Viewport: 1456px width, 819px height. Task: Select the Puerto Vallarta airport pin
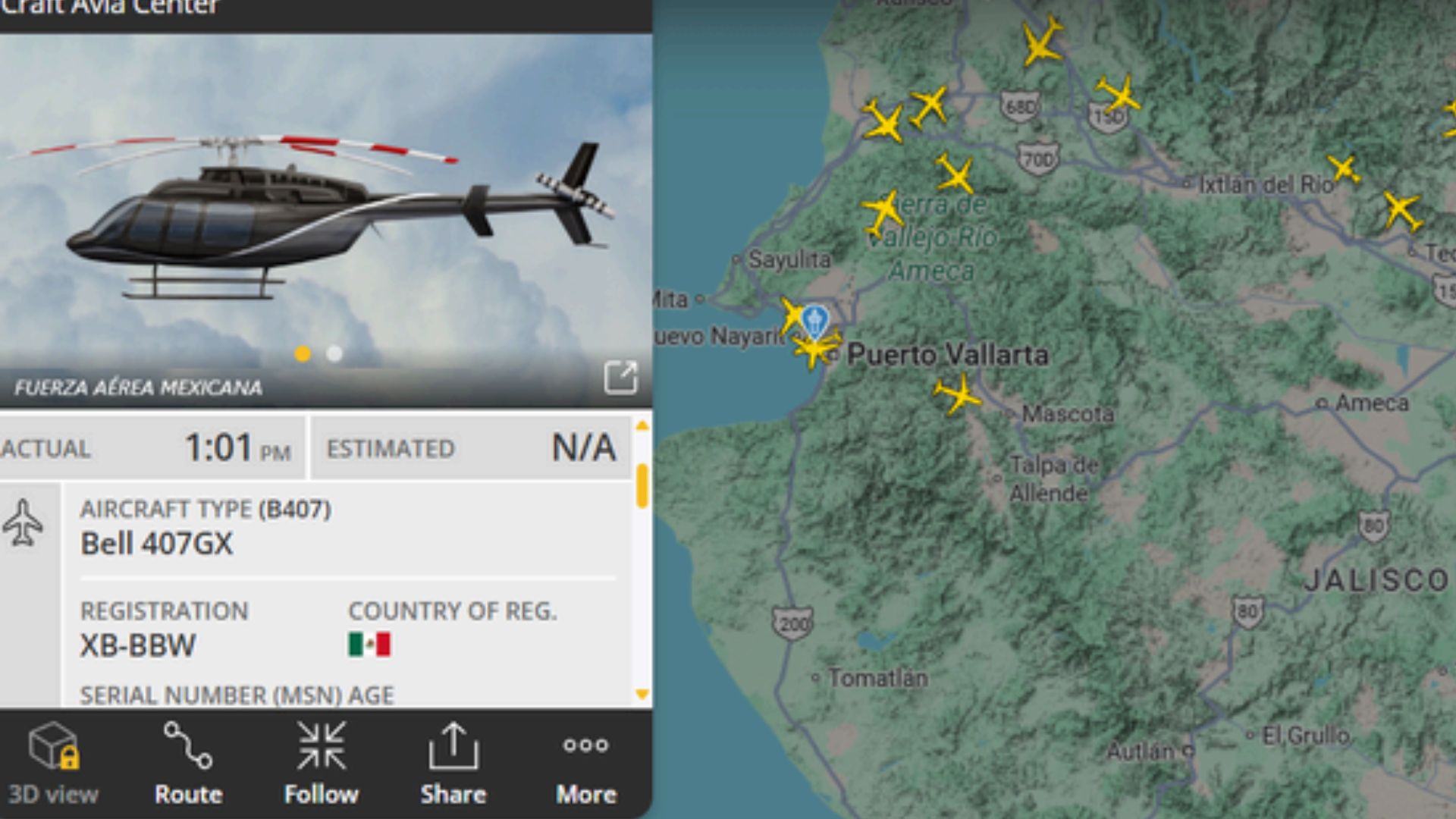(x=814, y=321)
